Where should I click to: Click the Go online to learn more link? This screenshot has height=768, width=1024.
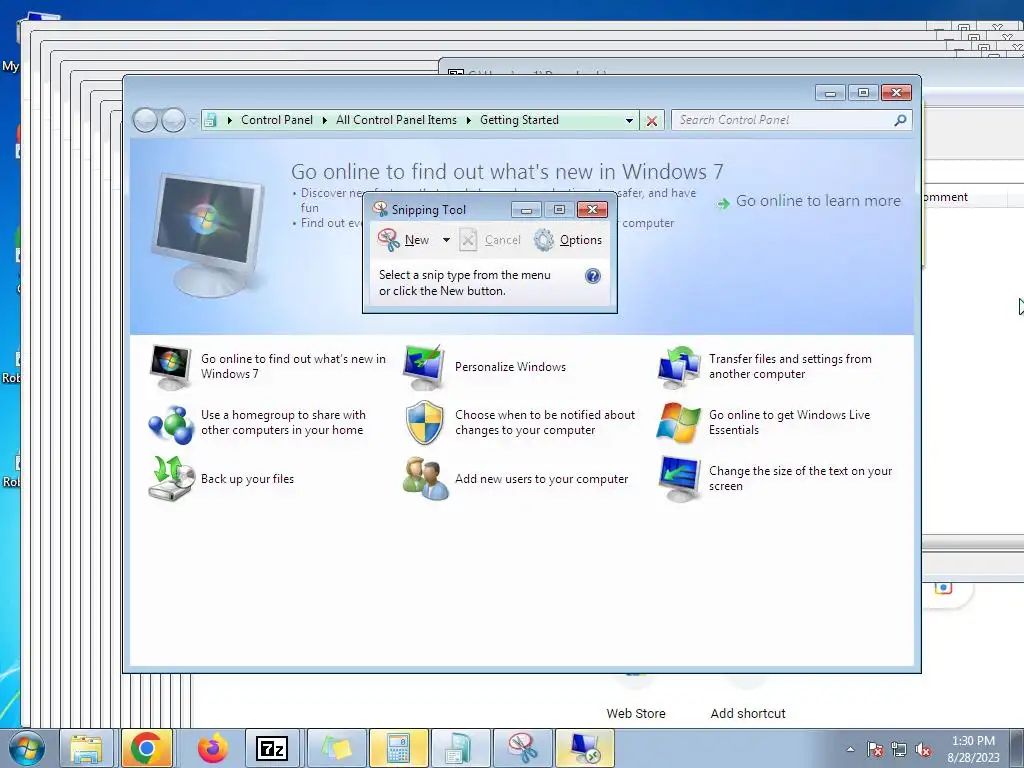click(x=818, y=200)
